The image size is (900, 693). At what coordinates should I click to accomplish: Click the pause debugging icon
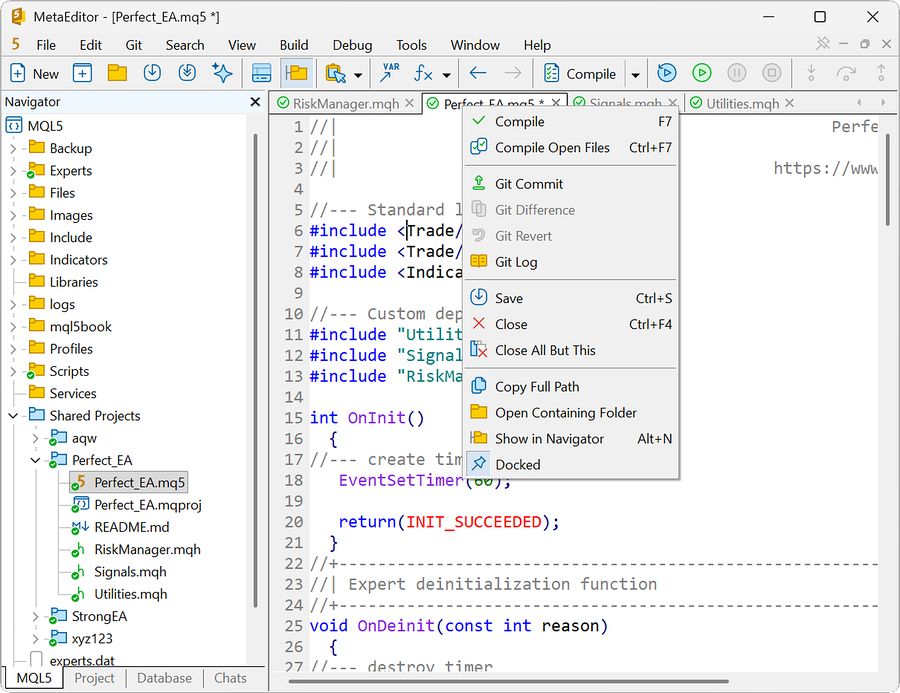pos(736,73)
